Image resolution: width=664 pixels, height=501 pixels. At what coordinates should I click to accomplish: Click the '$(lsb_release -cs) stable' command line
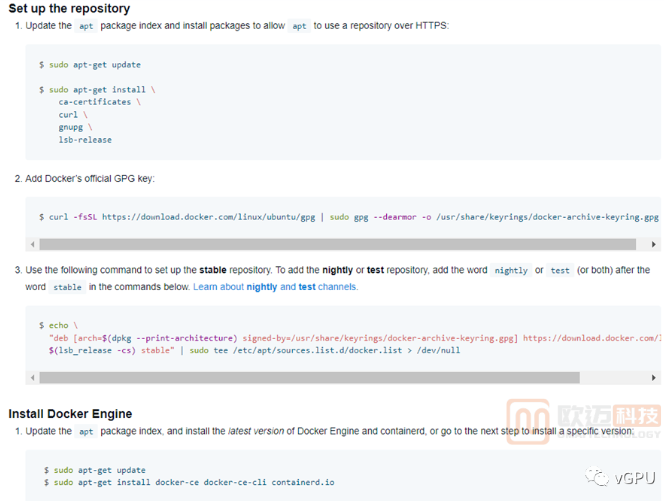(x=254, y=350)
